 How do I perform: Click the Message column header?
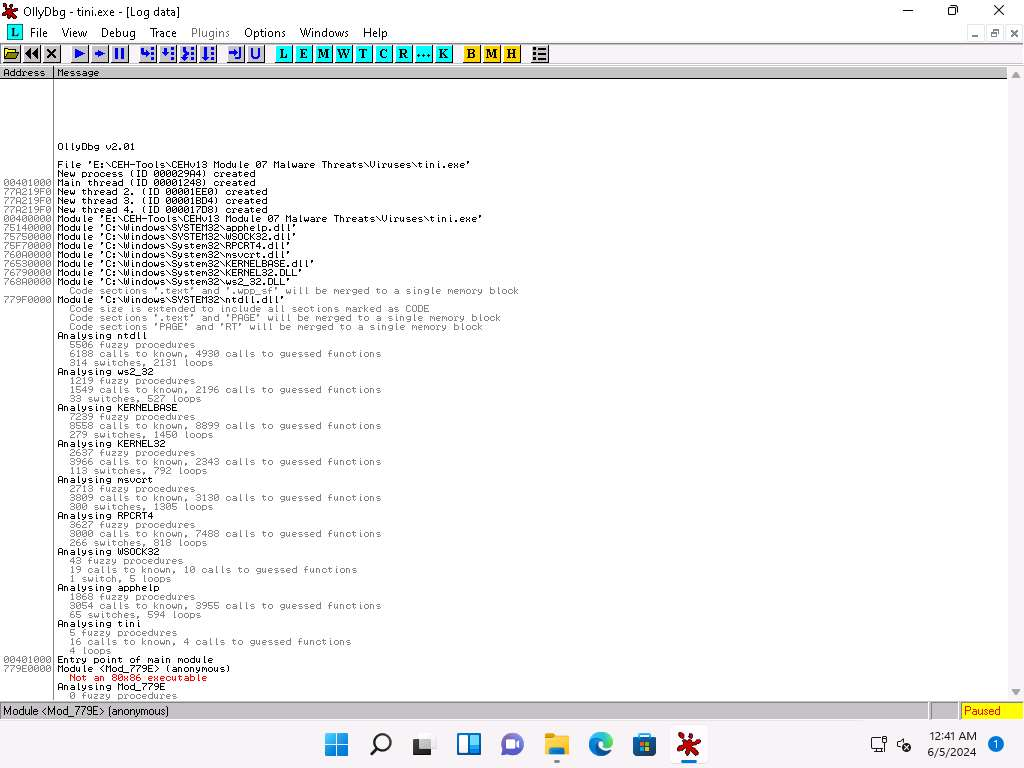coord(78,73)
